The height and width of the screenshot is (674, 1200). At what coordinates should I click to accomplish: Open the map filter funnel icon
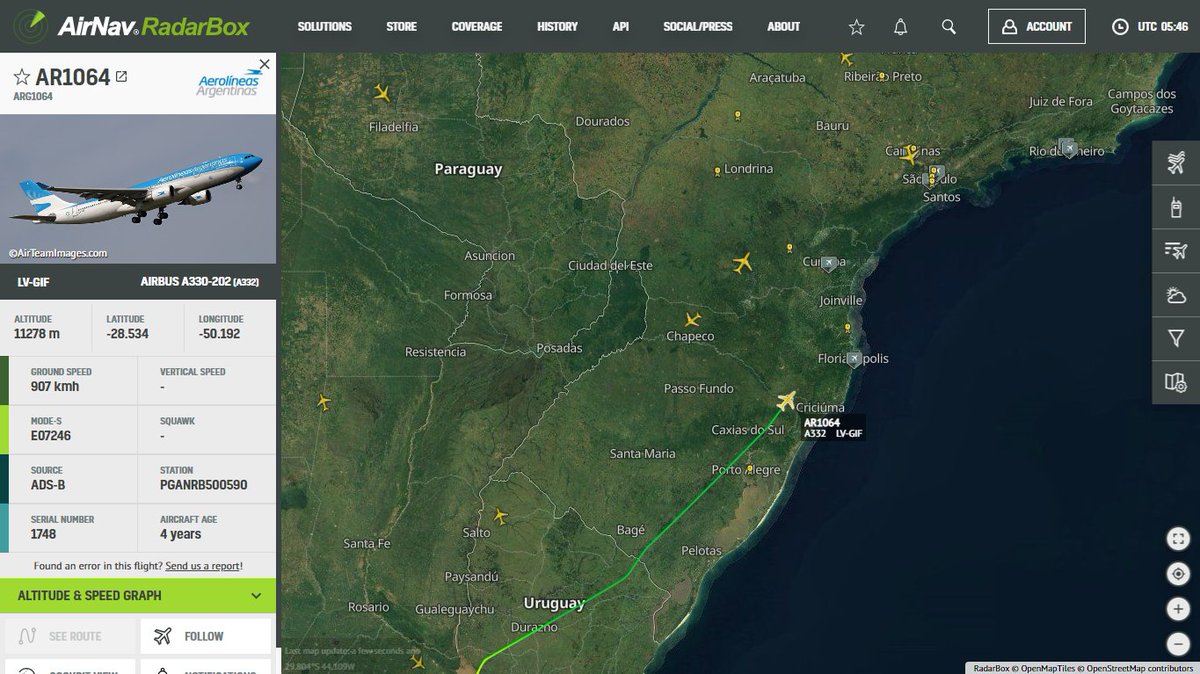click(x=1176, y=339)
